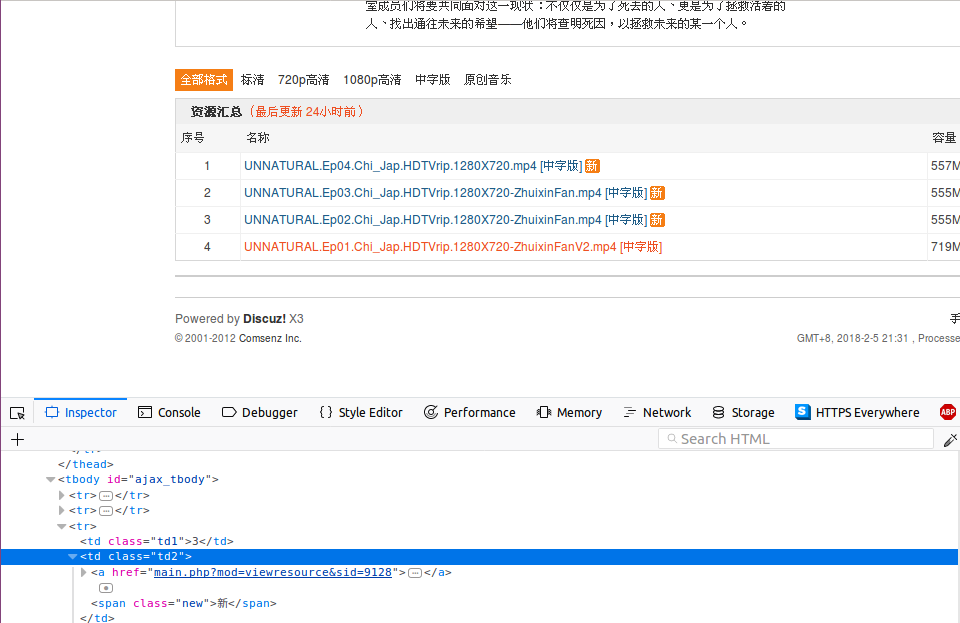Viewport: 960px width, 623px height.
Task: Click the 名称 column header
Action: 258,138
